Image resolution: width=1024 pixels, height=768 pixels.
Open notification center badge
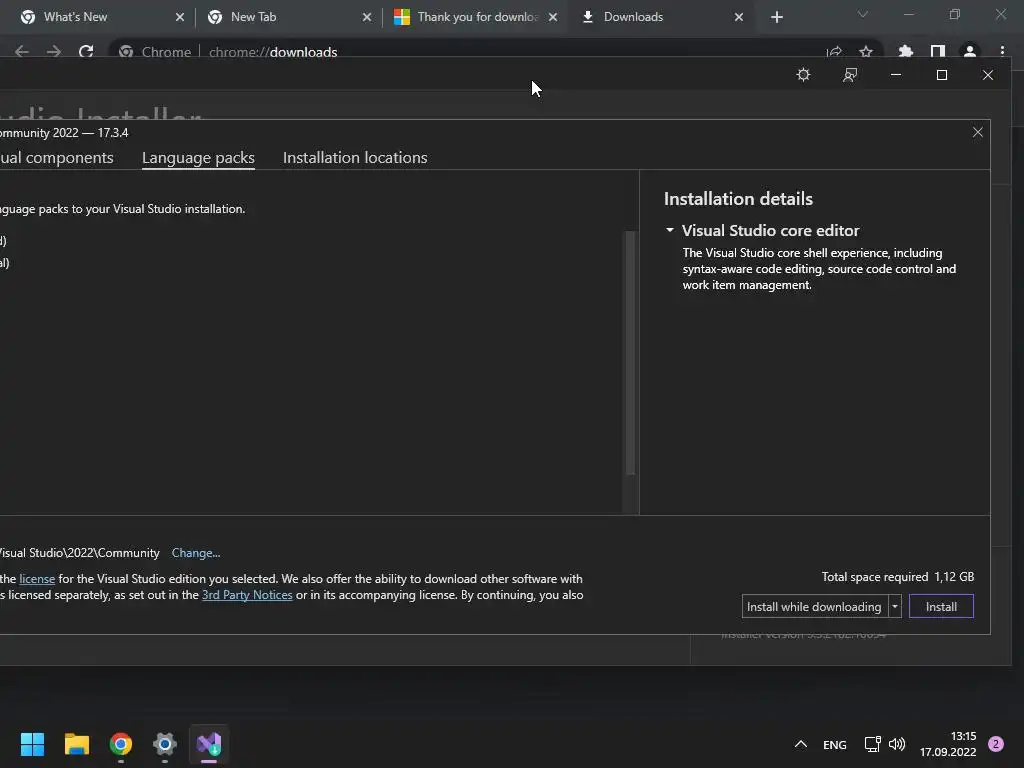[996, 744]
